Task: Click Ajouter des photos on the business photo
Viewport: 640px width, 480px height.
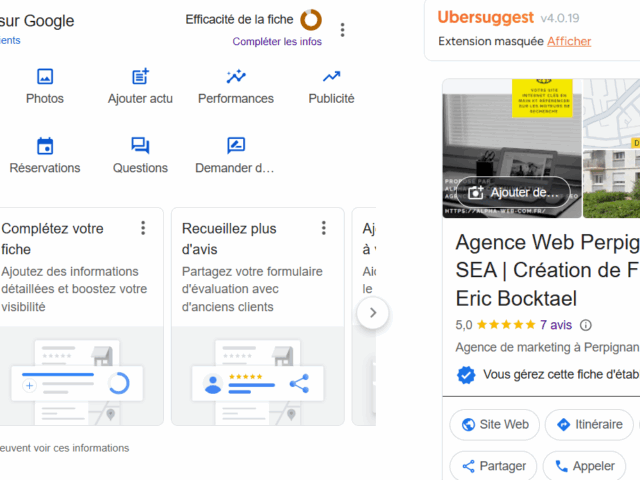Action: pos(507,192)
